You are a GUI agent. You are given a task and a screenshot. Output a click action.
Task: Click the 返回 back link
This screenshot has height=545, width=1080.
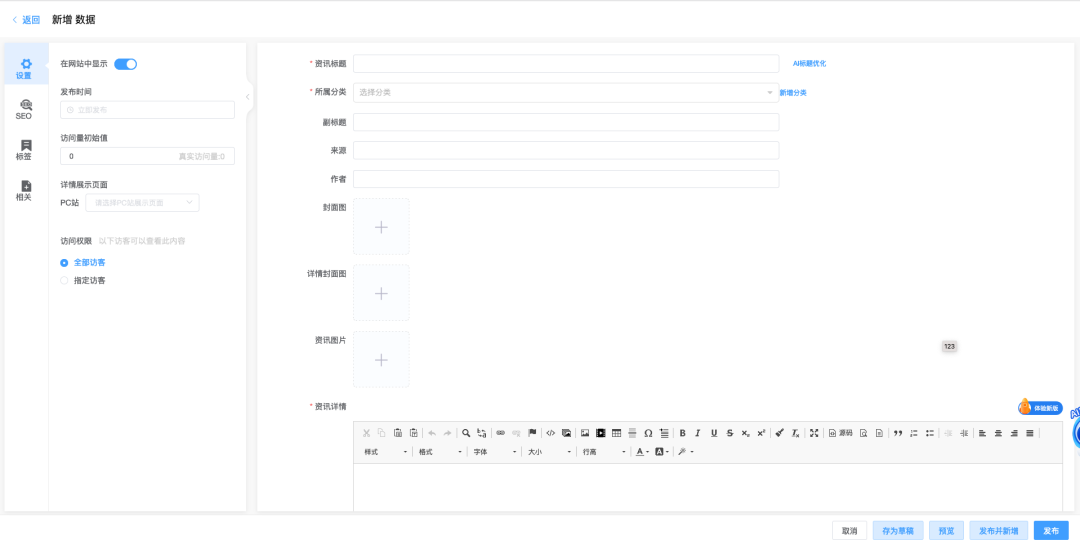click(x=26, y=20)
